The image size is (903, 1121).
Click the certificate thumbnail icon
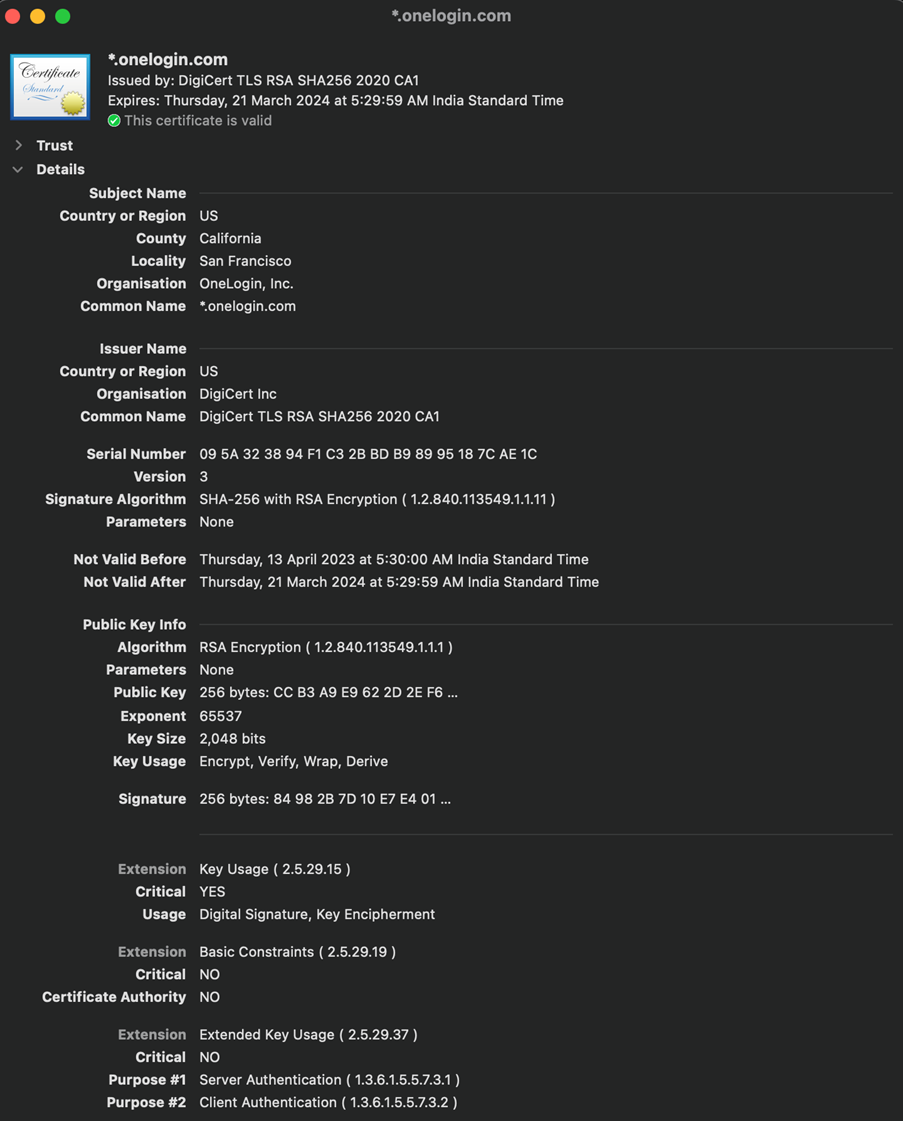coord(50,87)
